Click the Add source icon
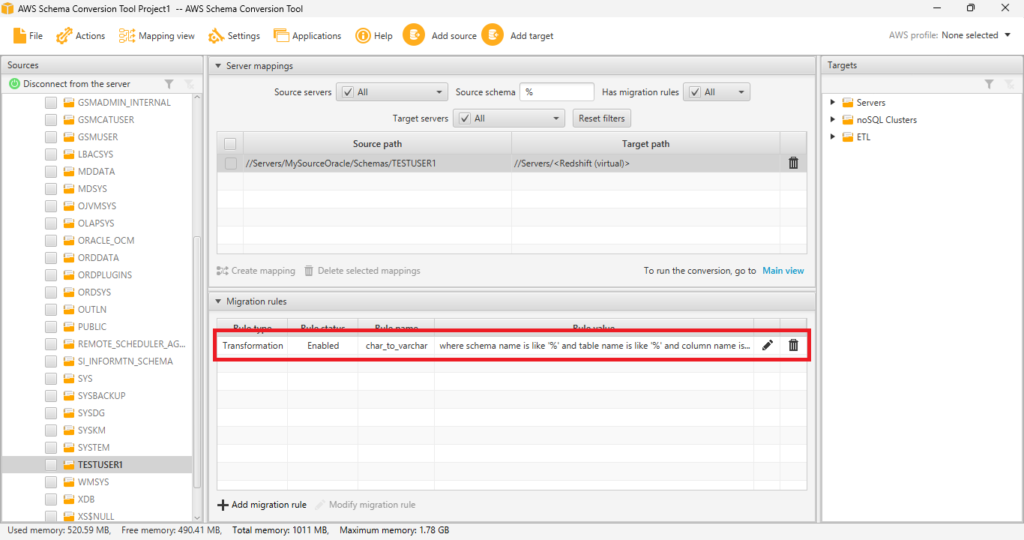This screenshot has height=540, width=1024. click(x=414, y=35)
